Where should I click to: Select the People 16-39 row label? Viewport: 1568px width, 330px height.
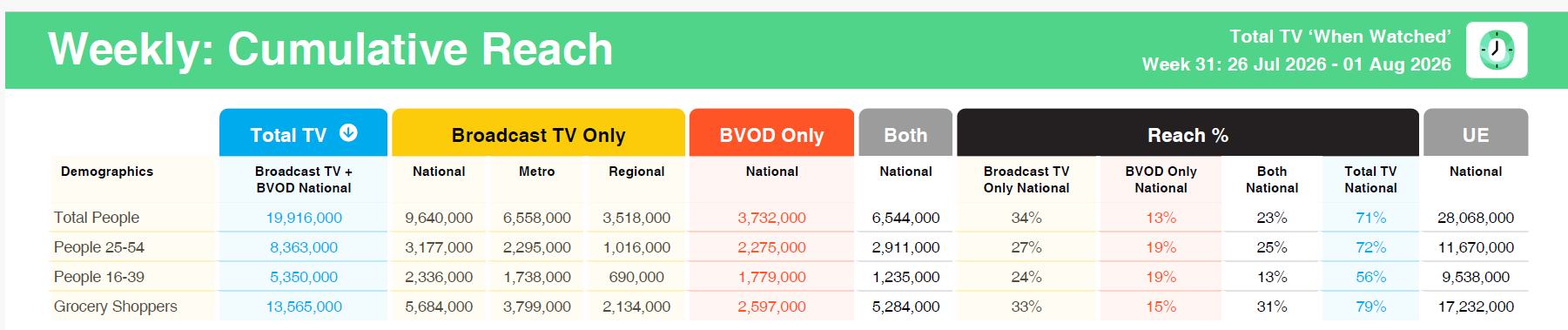99,277
